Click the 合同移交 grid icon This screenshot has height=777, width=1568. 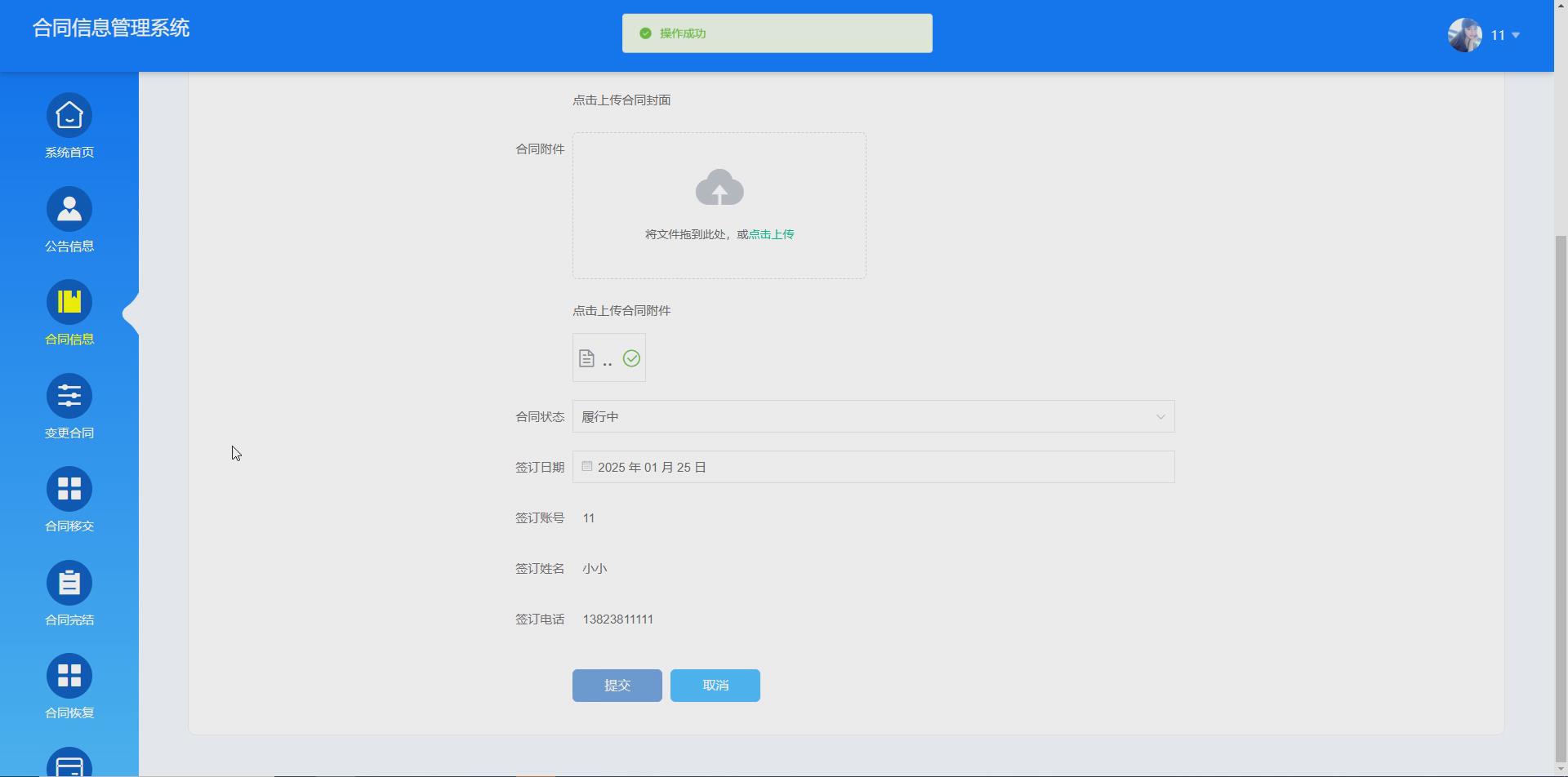[x=69, y=489]
